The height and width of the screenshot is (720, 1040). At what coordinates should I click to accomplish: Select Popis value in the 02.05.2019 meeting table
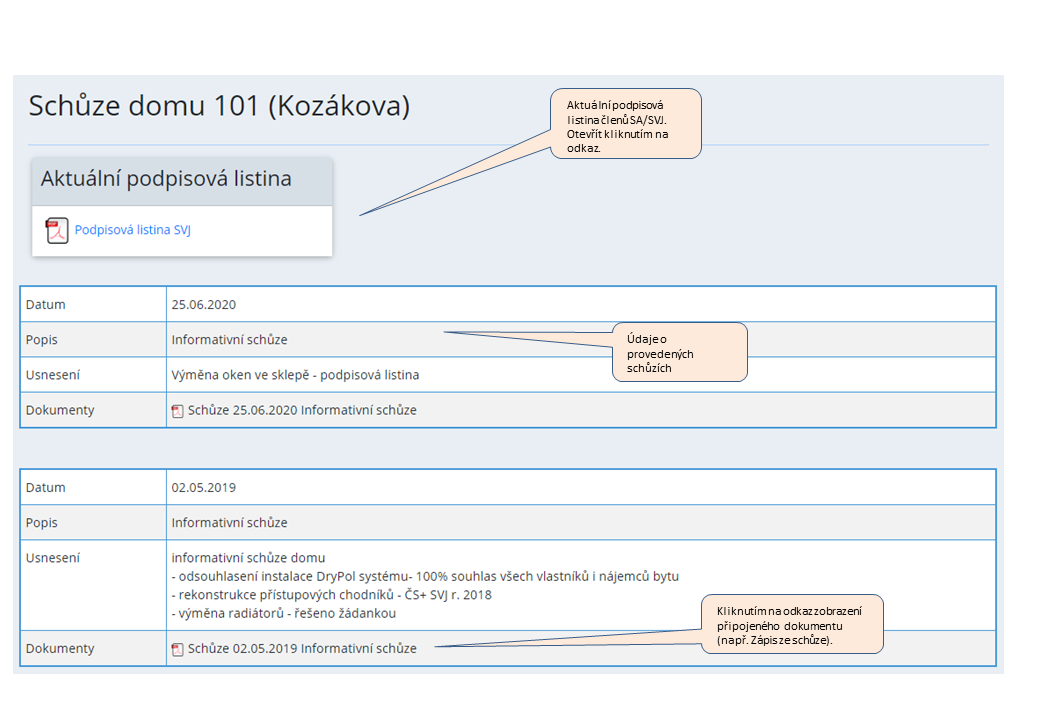click(x=229, y=523)
